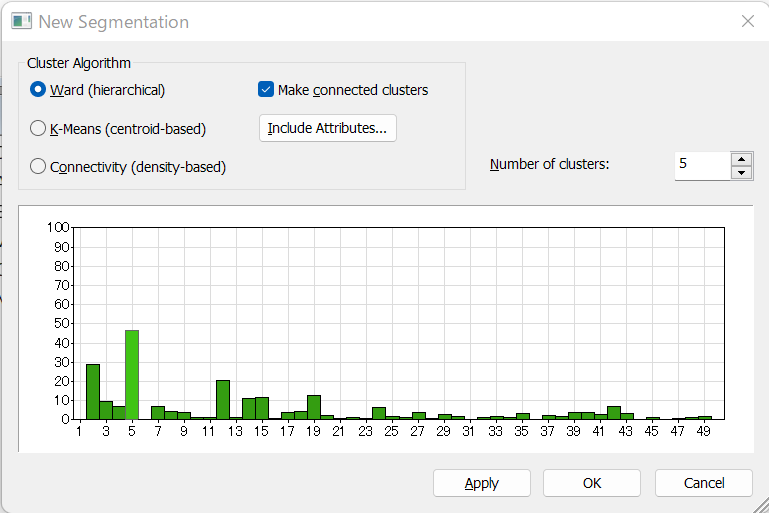Image resolution: width=769 pixels, height=513 pixels.
Task: Click the Apply button
Action: [x=482, y=483]
